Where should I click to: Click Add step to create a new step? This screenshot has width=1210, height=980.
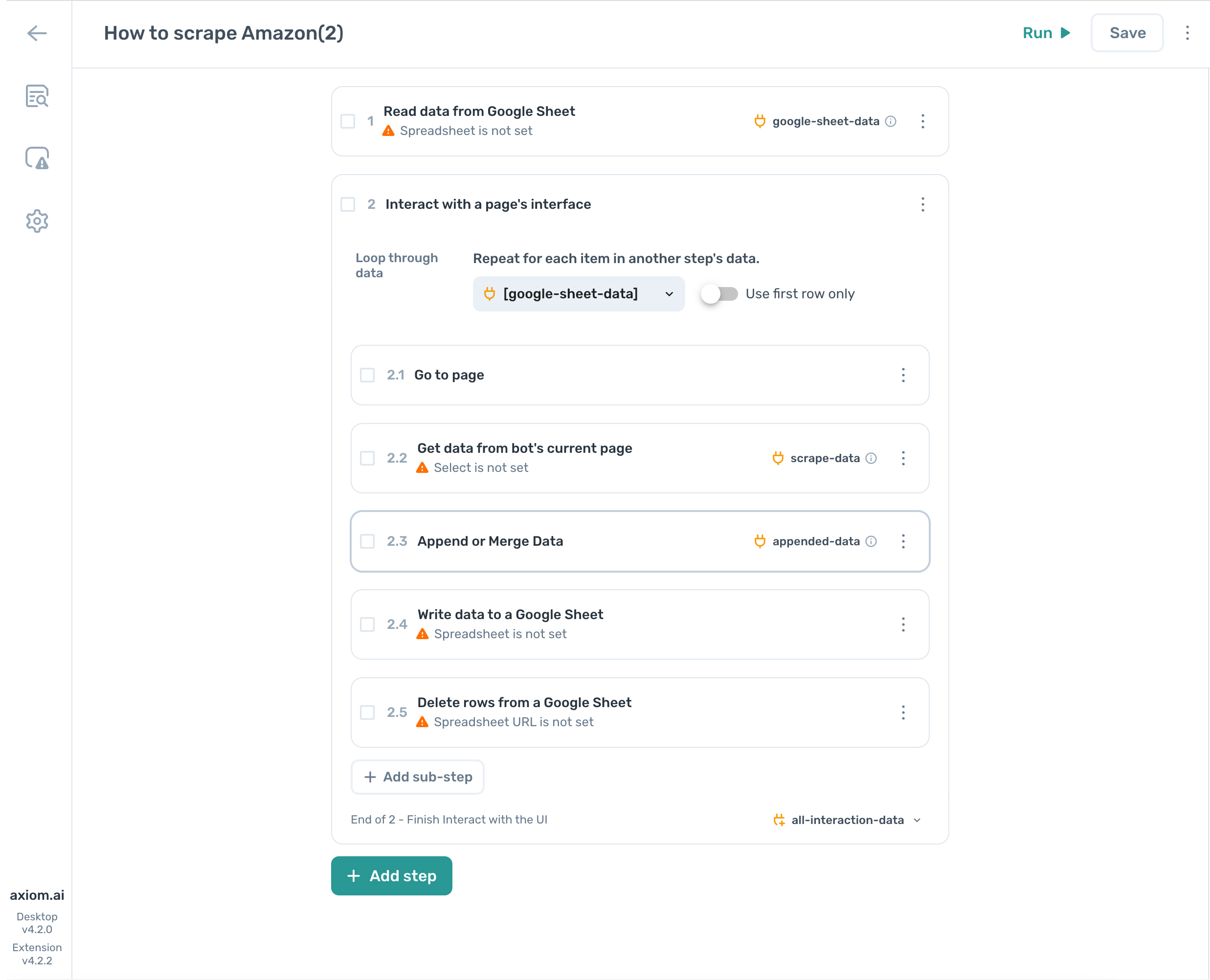coord(391,875)
